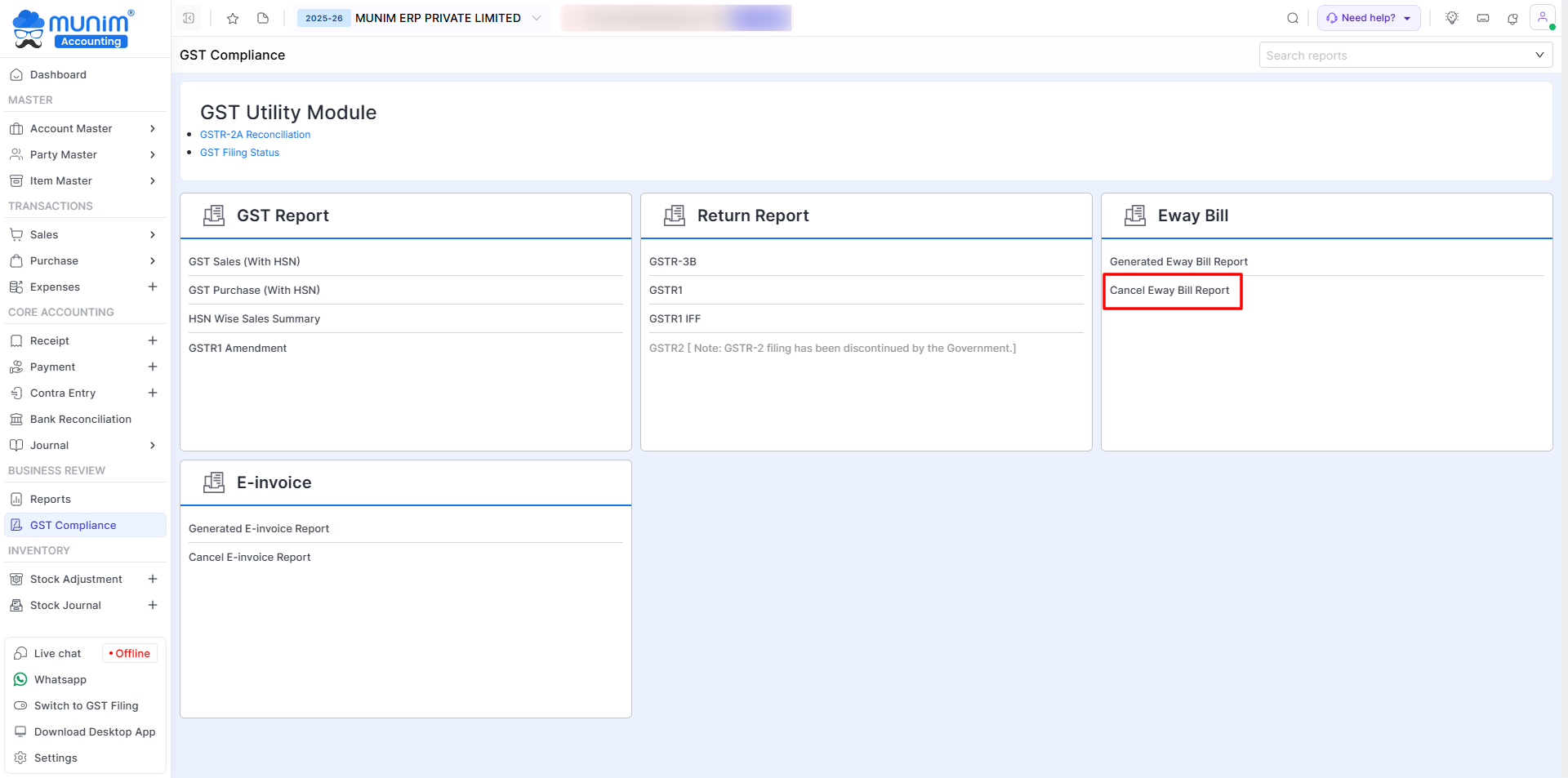Click plus icon next to Receipt

[153, 340]
